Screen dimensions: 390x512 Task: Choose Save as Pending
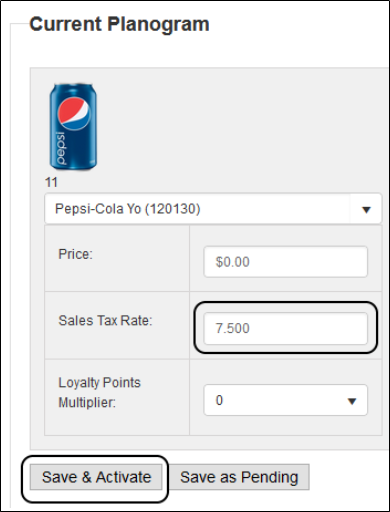(239, 477)
